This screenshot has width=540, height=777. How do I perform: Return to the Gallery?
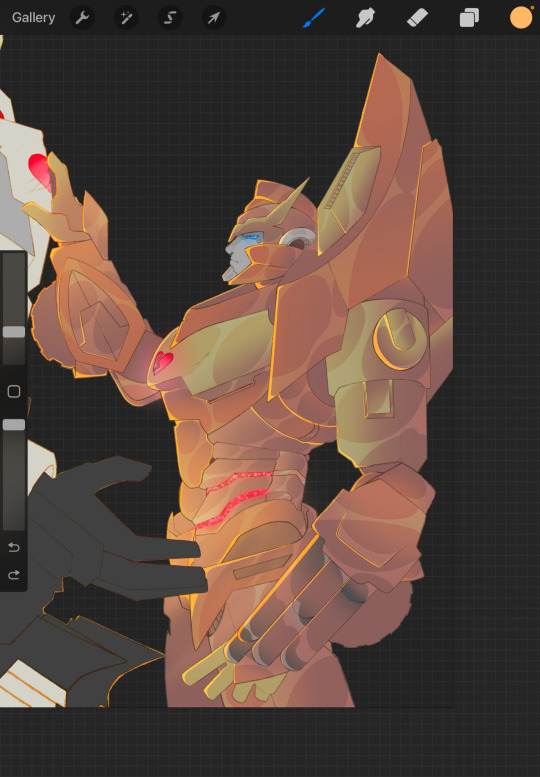tap(33, 18)
